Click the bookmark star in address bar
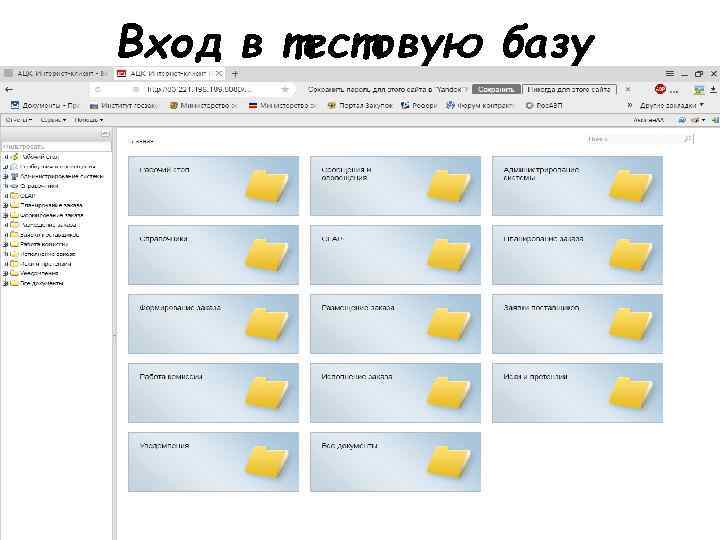The width and height of the screenshot is (720, 540). coord(285,89)
